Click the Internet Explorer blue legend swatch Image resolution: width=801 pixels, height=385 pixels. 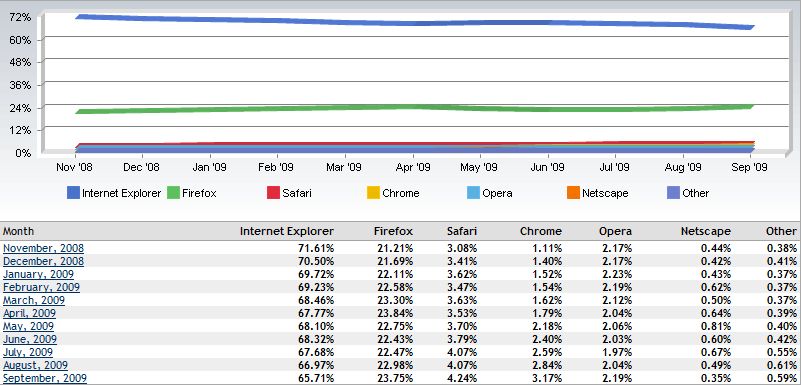[x=74, y=193]
